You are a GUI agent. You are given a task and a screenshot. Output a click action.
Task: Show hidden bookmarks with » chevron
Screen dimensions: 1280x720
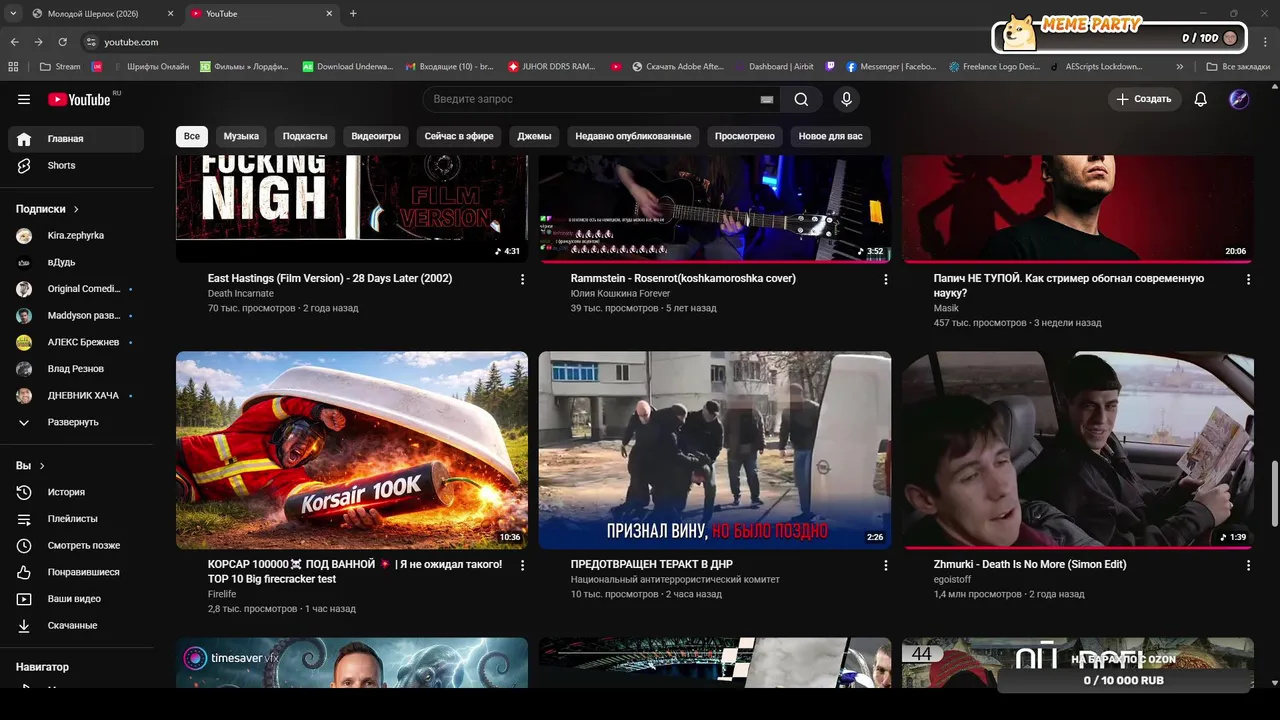1180,67
